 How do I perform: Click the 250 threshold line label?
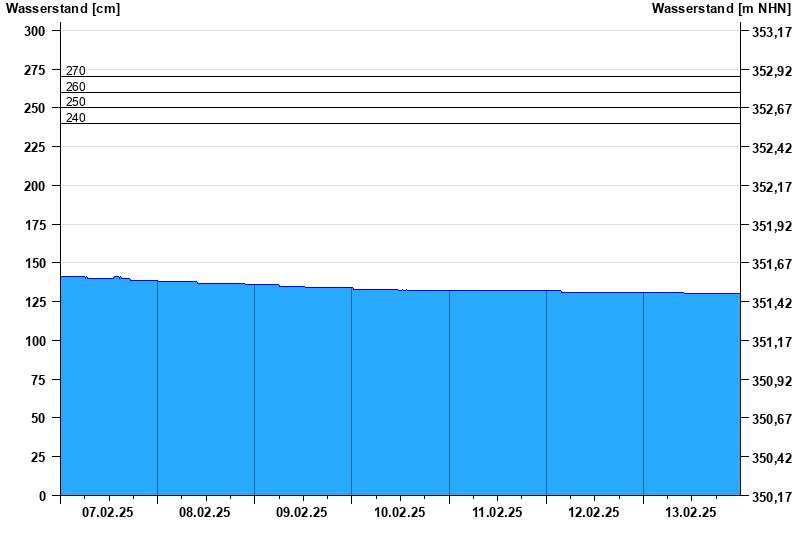(76, 102)
